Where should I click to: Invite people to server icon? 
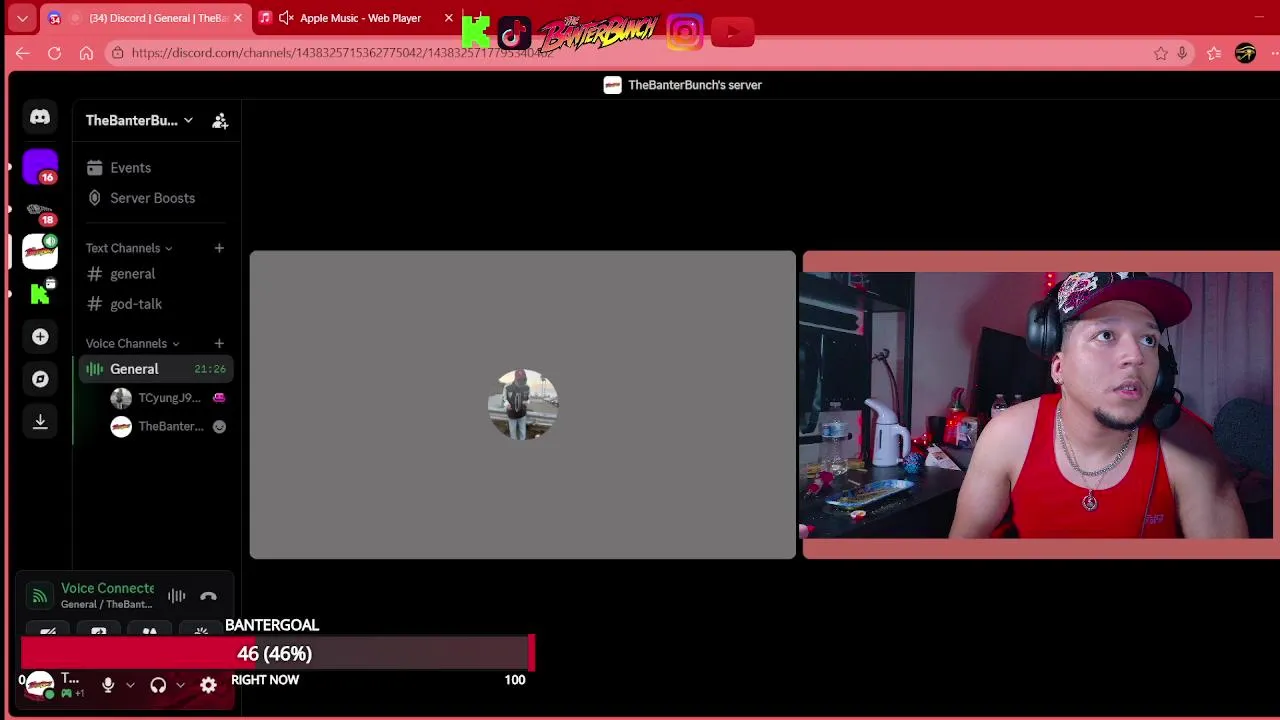click(x=220, y=121)
